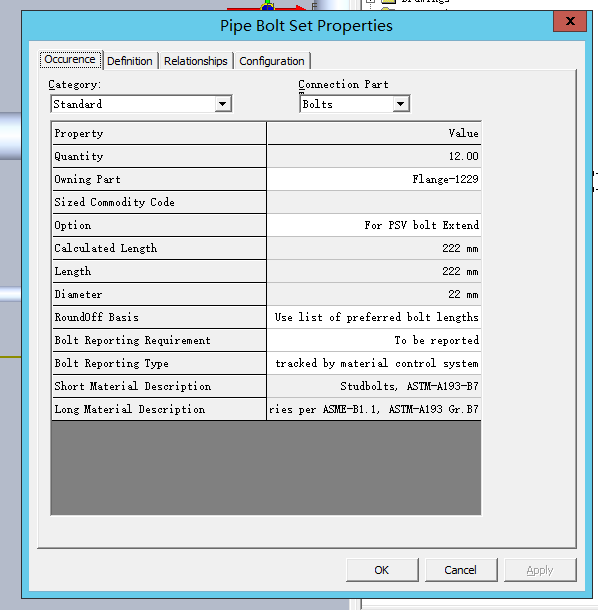The width and height of the screenshot is (598, 610).
Task: Click the To be reported value
Action: (374, 340)
